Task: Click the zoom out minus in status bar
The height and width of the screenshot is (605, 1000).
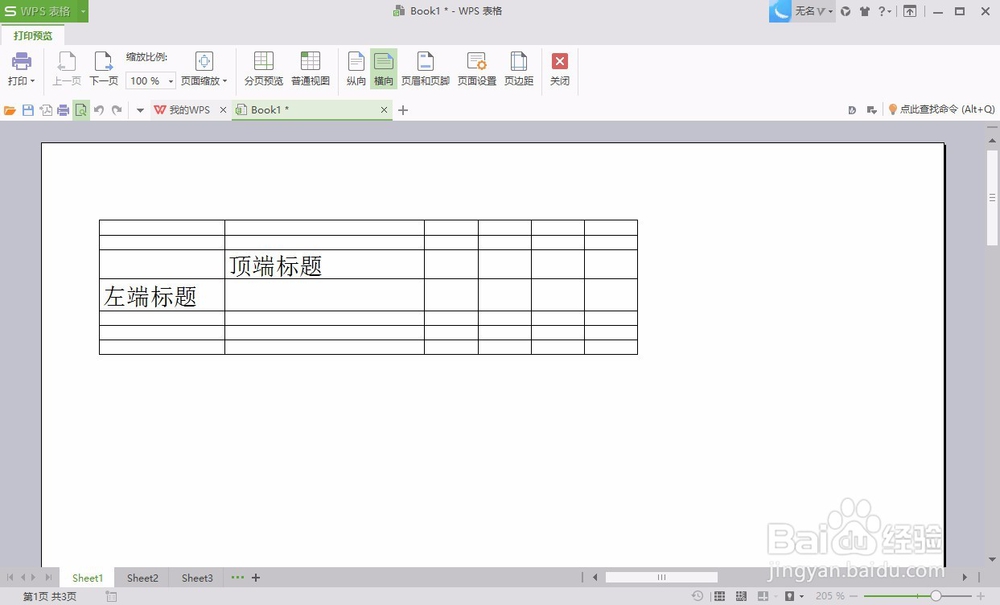Action: (853, 596)
